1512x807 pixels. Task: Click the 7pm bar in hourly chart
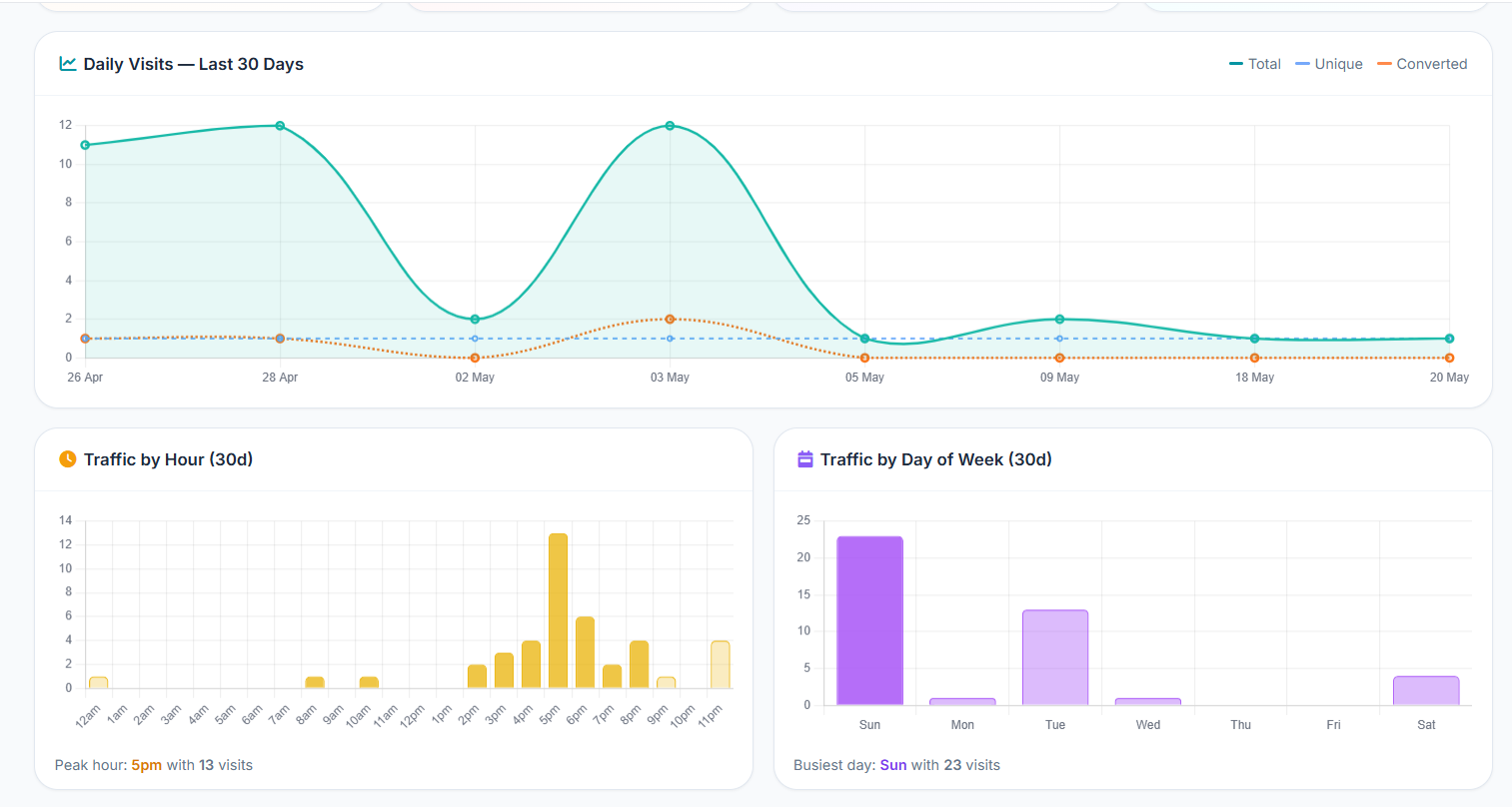[612, 677]
